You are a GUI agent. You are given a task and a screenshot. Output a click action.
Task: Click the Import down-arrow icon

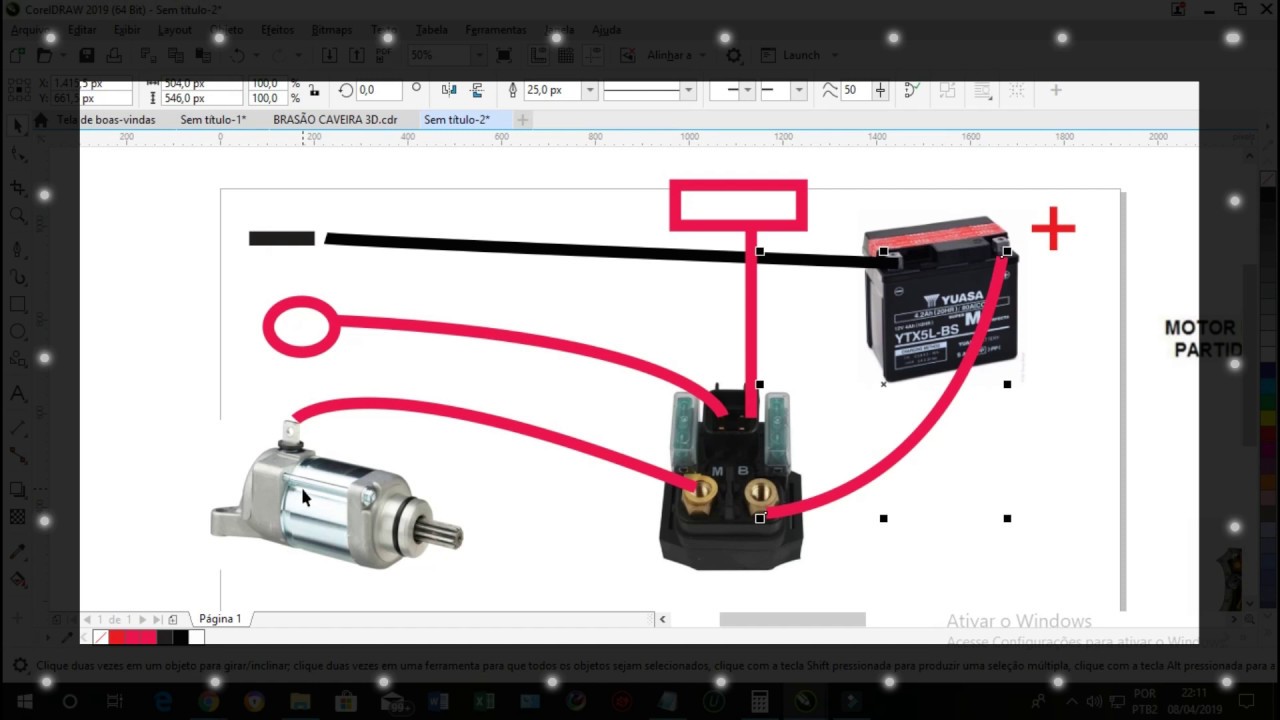(330, 55)
